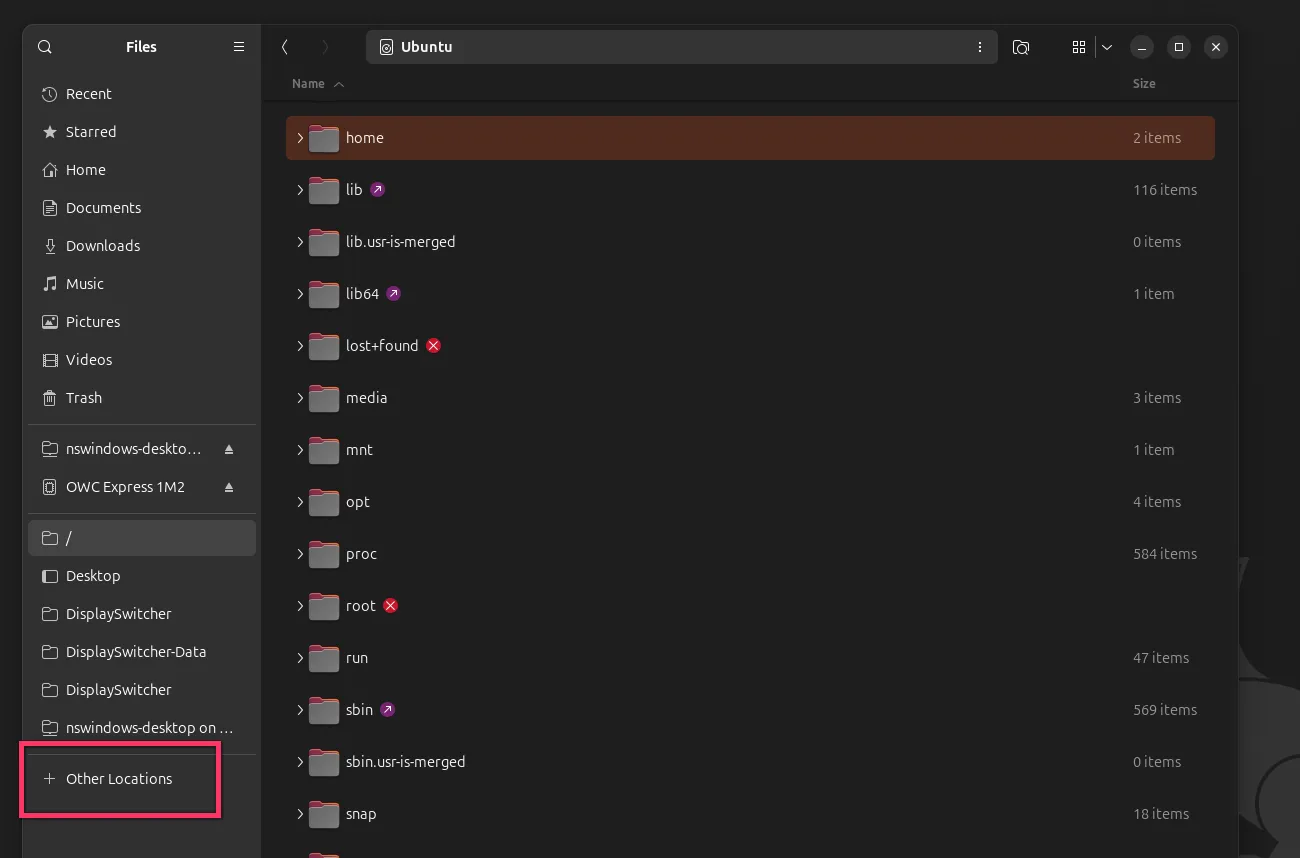The width and height of the screenshot is (1300, 858).
Task: Open the view options dropdown arrow
Action: tap(1107, 47)
